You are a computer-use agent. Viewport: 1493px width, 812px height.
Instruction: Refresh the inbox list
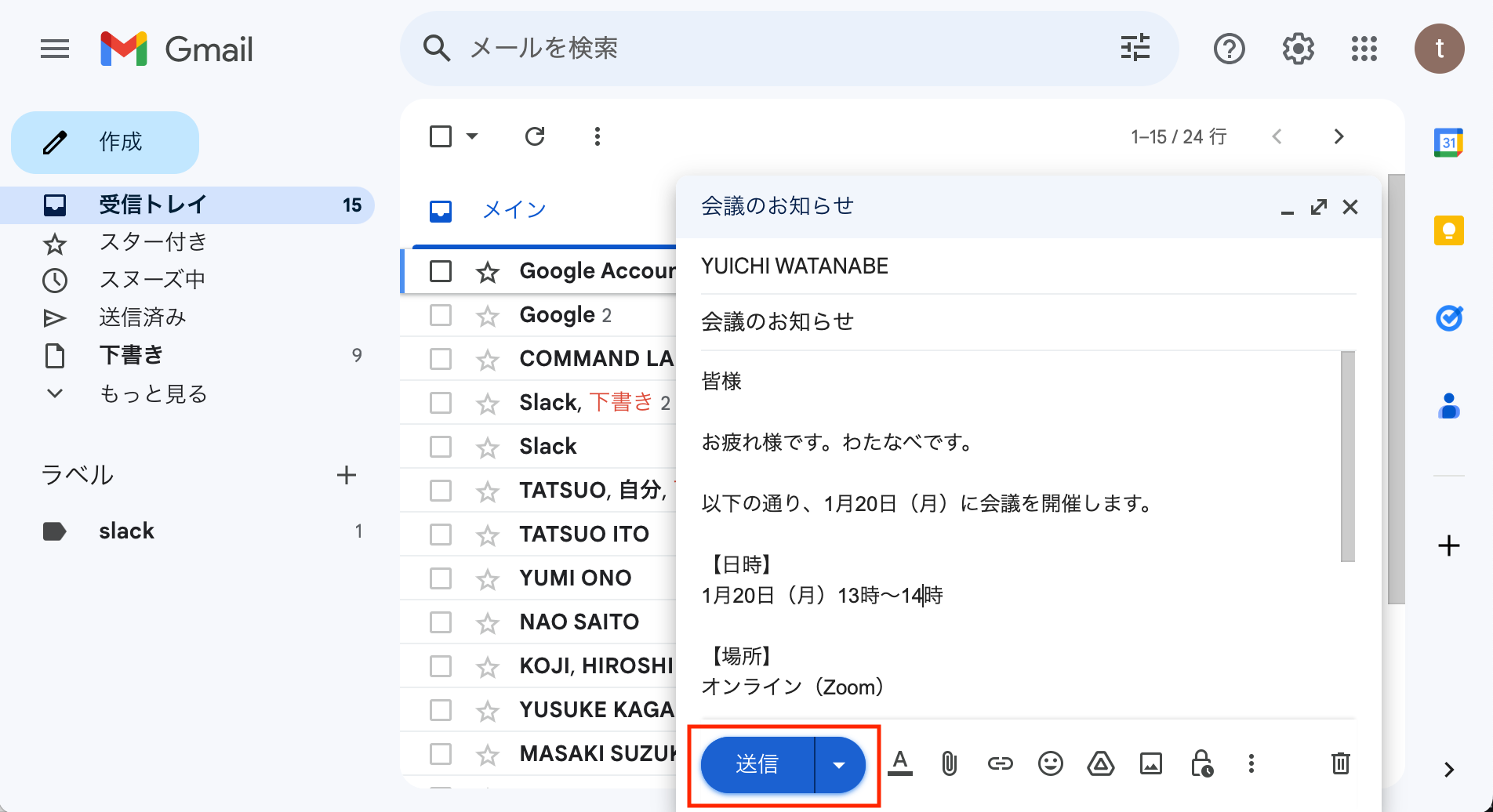[535, 136]
